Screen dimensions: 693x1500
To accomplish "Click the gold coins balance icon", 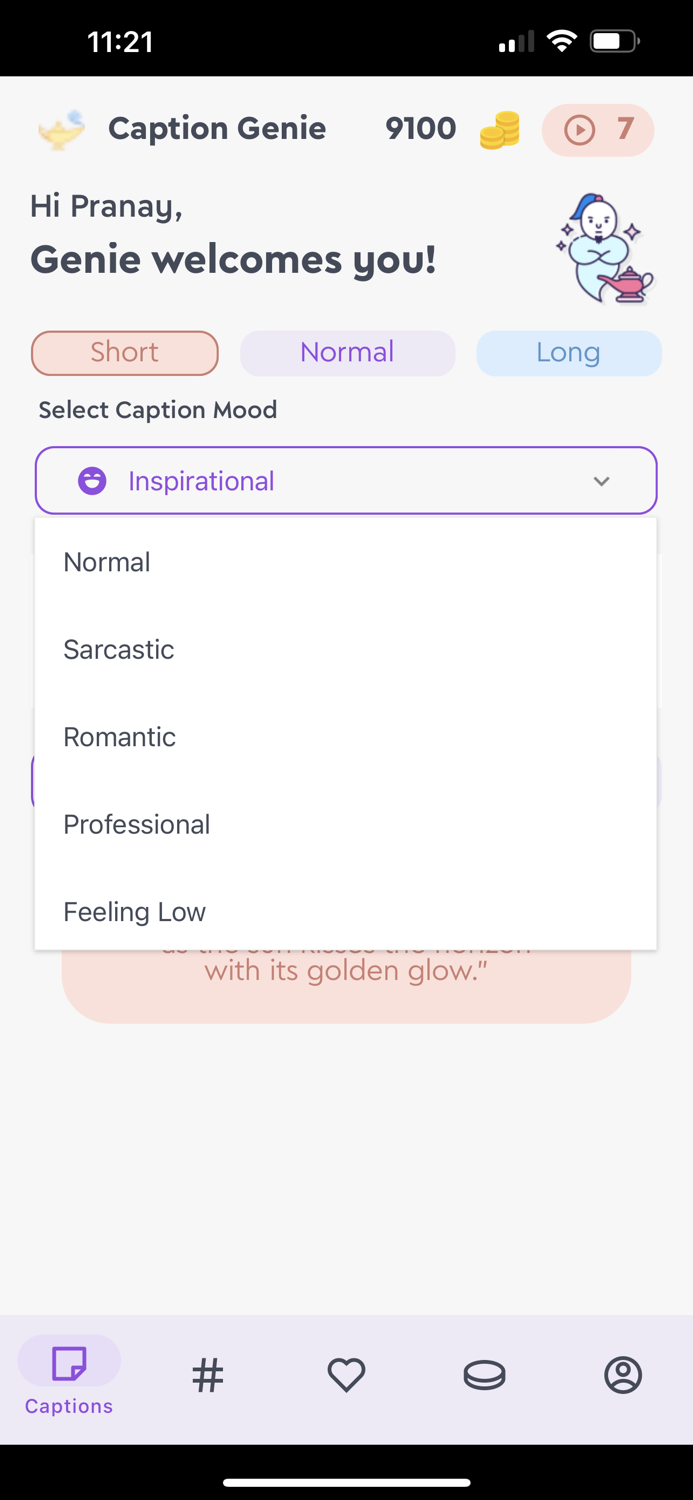I will click(500, 128).
